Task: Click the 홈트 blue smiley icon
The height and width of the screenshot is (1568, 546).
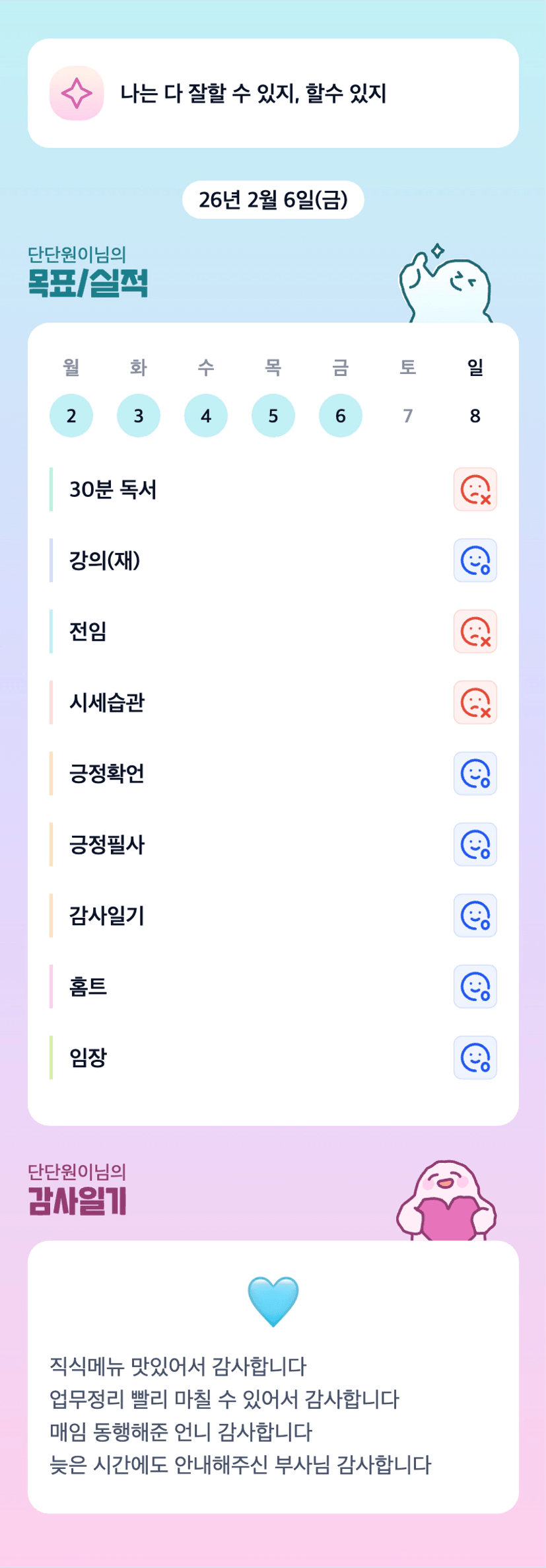Action: tap(475, 987)
